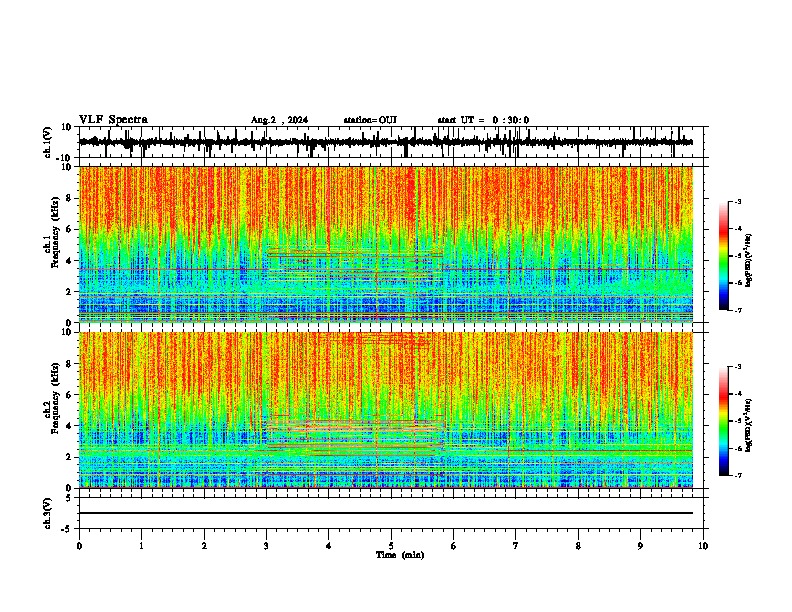Click the 'station=OUI' label
The height and width of the screenshot is (612, 792).
click(370, 120)
